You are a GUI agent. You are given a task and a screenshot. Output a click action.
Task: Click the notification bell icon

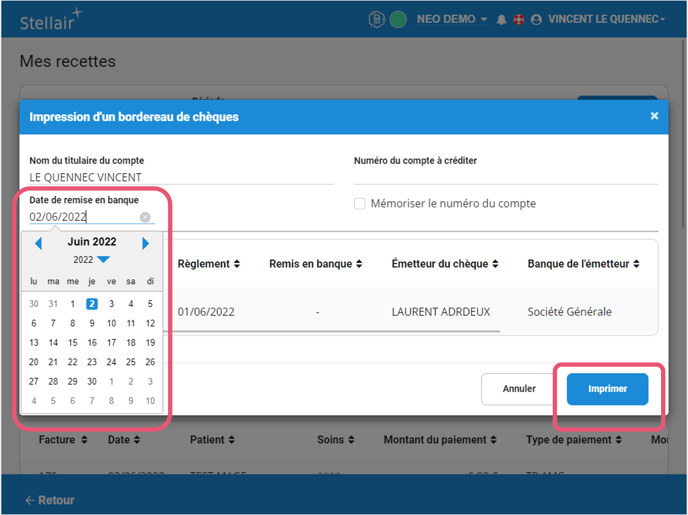coord(501,19)
